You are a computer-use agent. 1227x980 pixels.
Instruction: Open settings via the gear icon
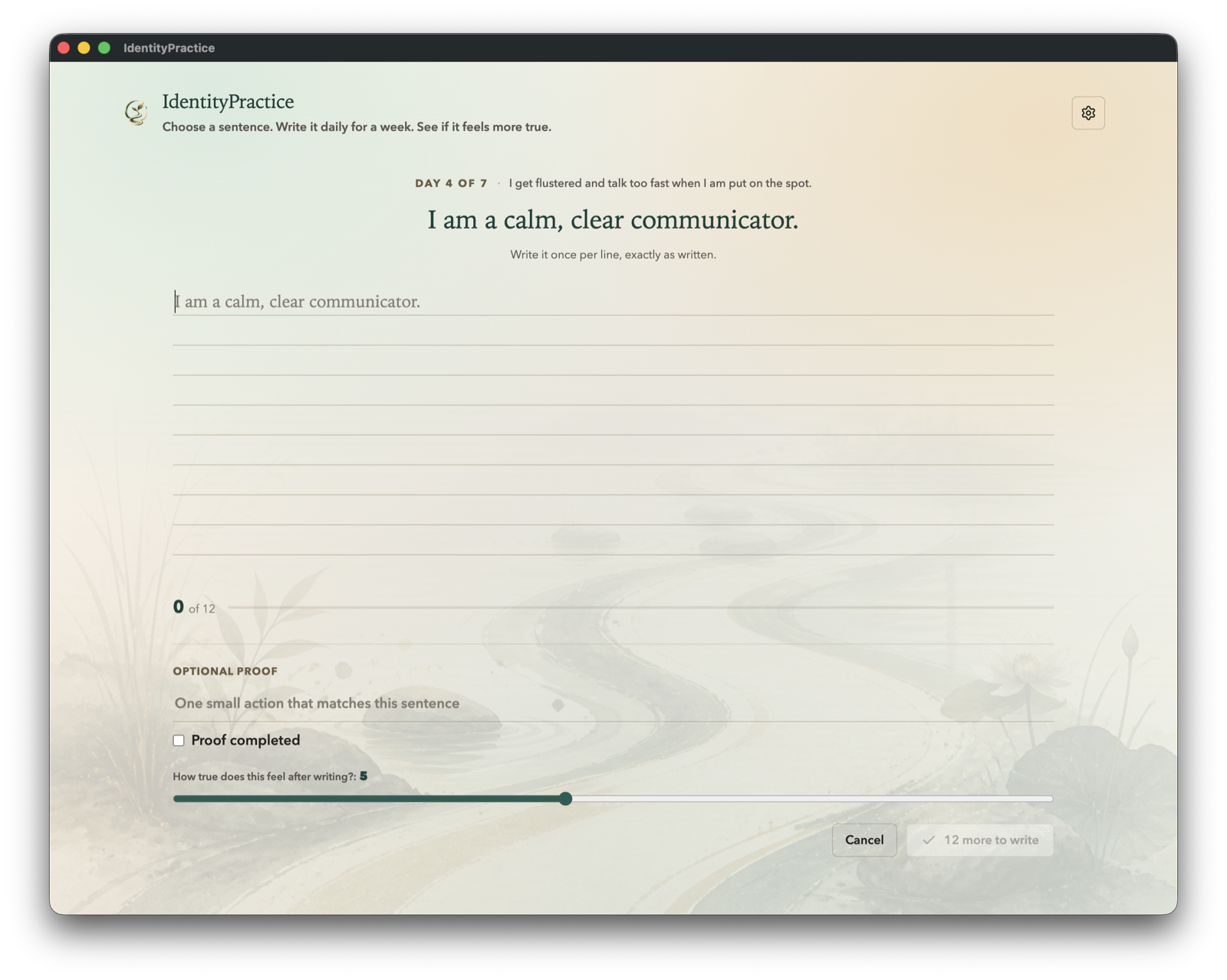[x=1087, y=113]
